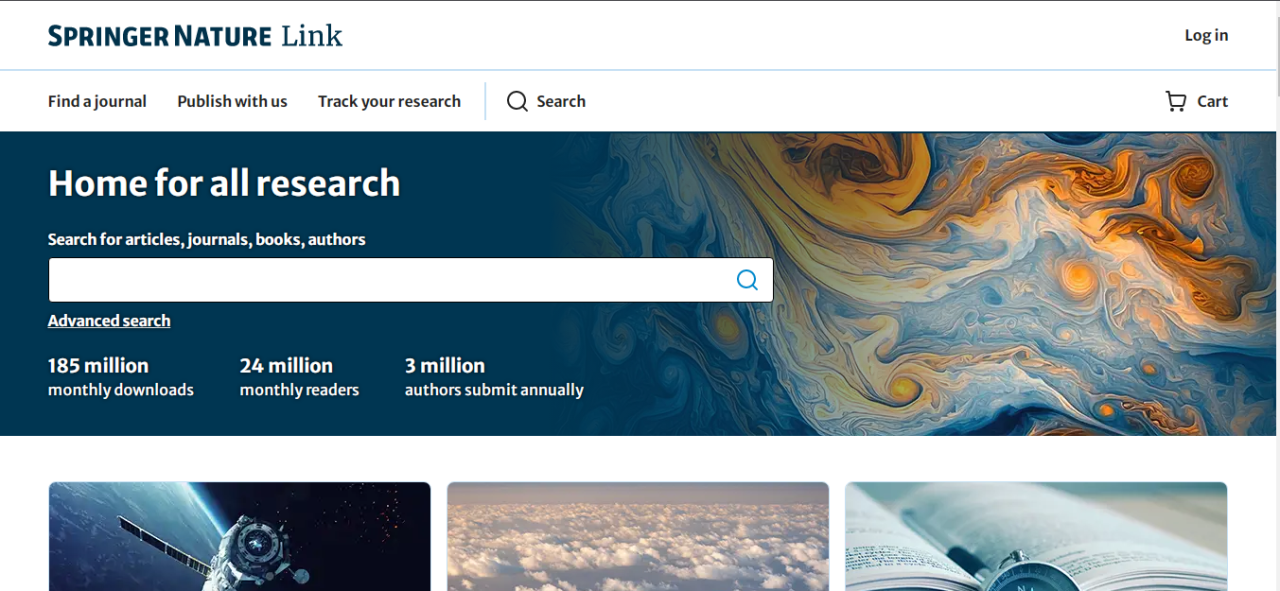The image size is (1280, 591).
Task: Click the Home for all research heading
Action: click(x=224, y=184)
